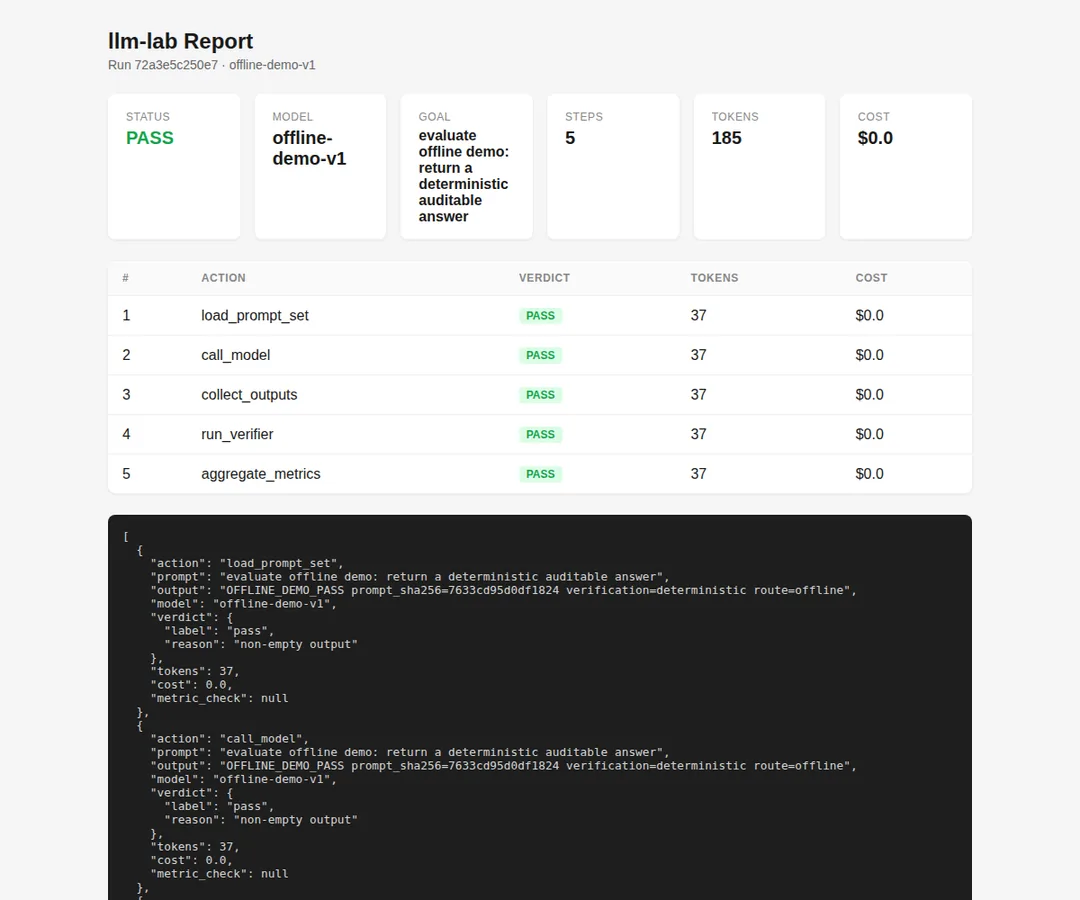Click the PASS badge in the run_verifier row
The image size is (1080, 900).
pos(541,435)
